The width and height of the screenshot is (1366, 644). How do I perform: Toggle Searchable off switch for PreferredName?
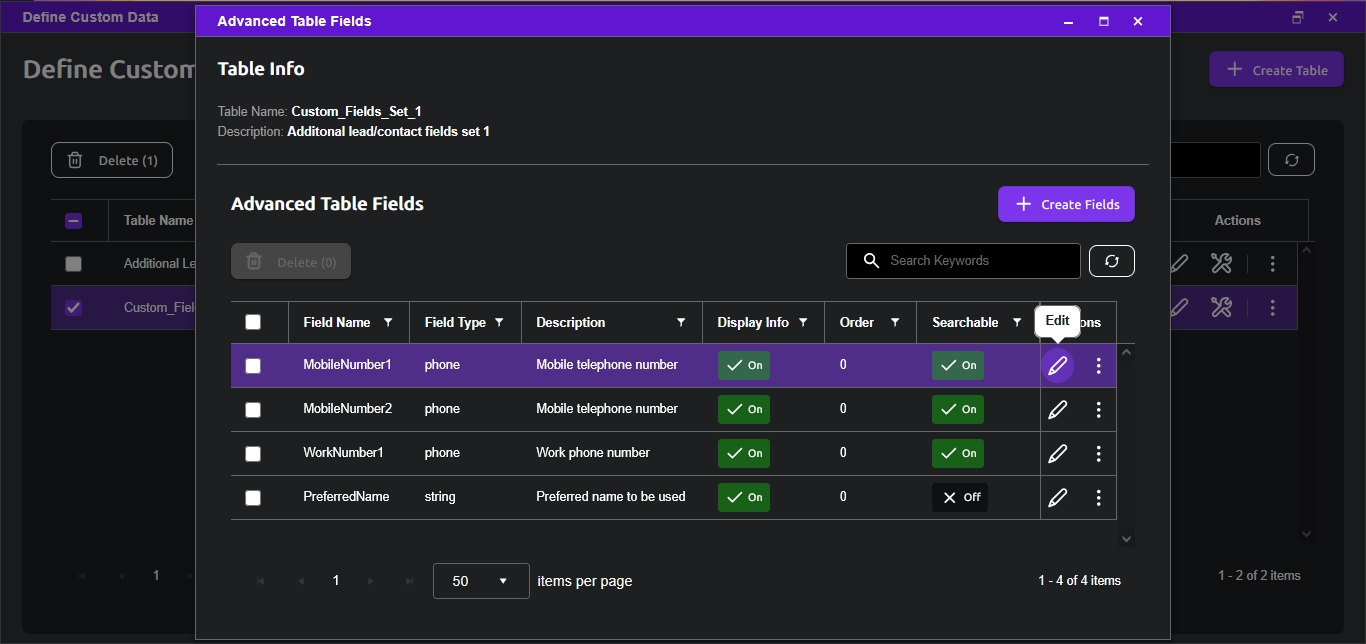960,497
